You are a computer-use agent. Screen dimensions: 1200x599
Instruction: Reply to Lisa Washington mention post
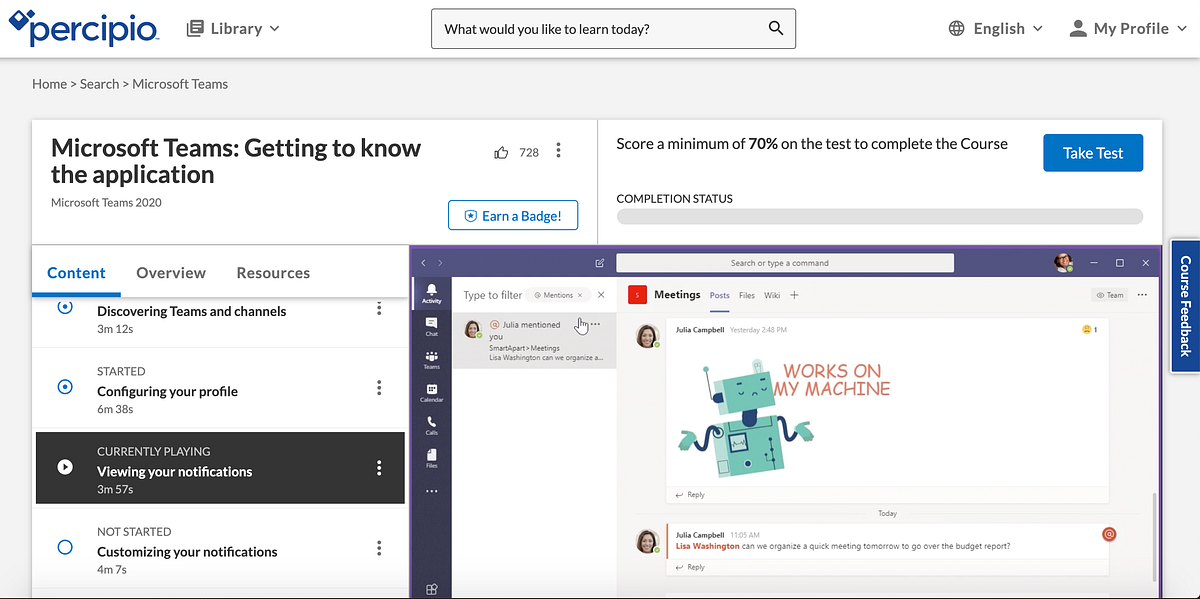click(691, 567)
